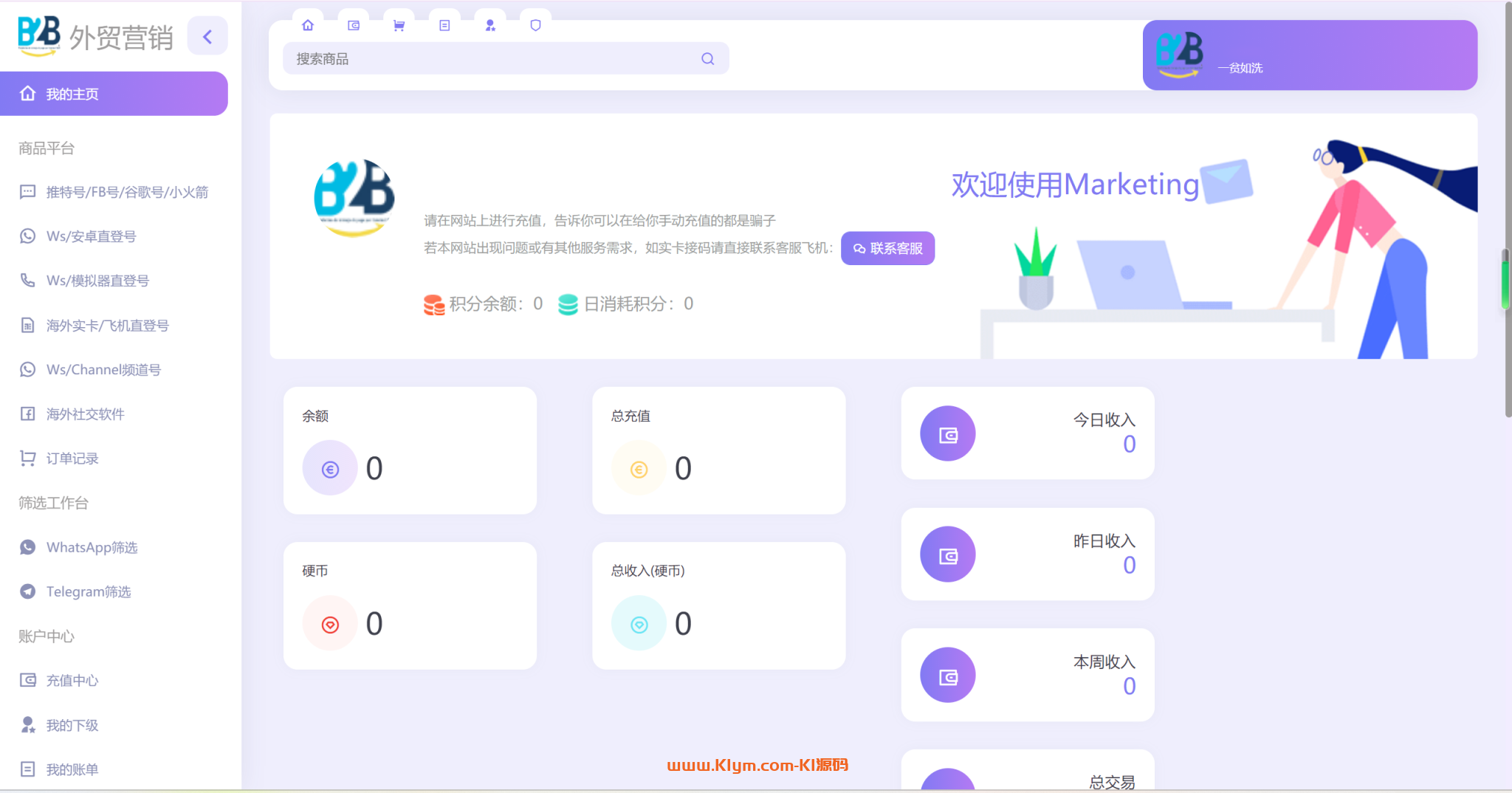
Task: Click the 联系客服 button
Action: point(887,248)
